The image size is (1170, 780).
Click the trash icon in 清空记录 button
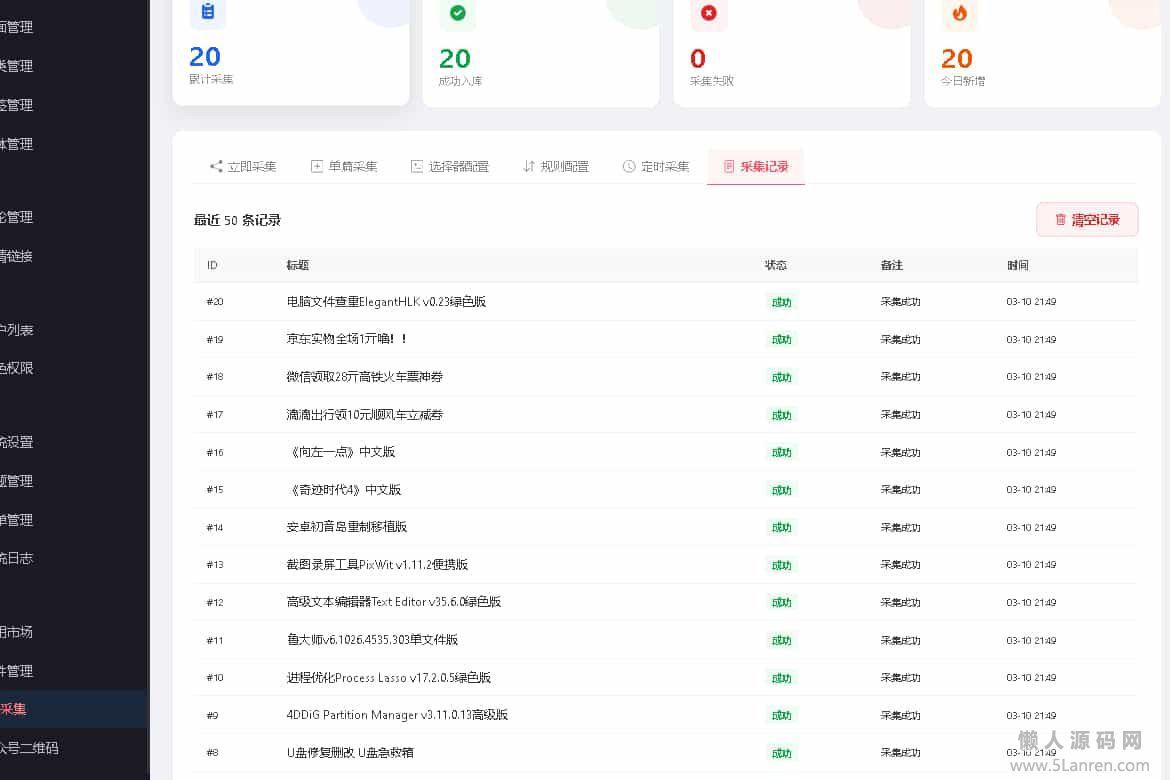pyautogui.click(x=1061, y=220)
